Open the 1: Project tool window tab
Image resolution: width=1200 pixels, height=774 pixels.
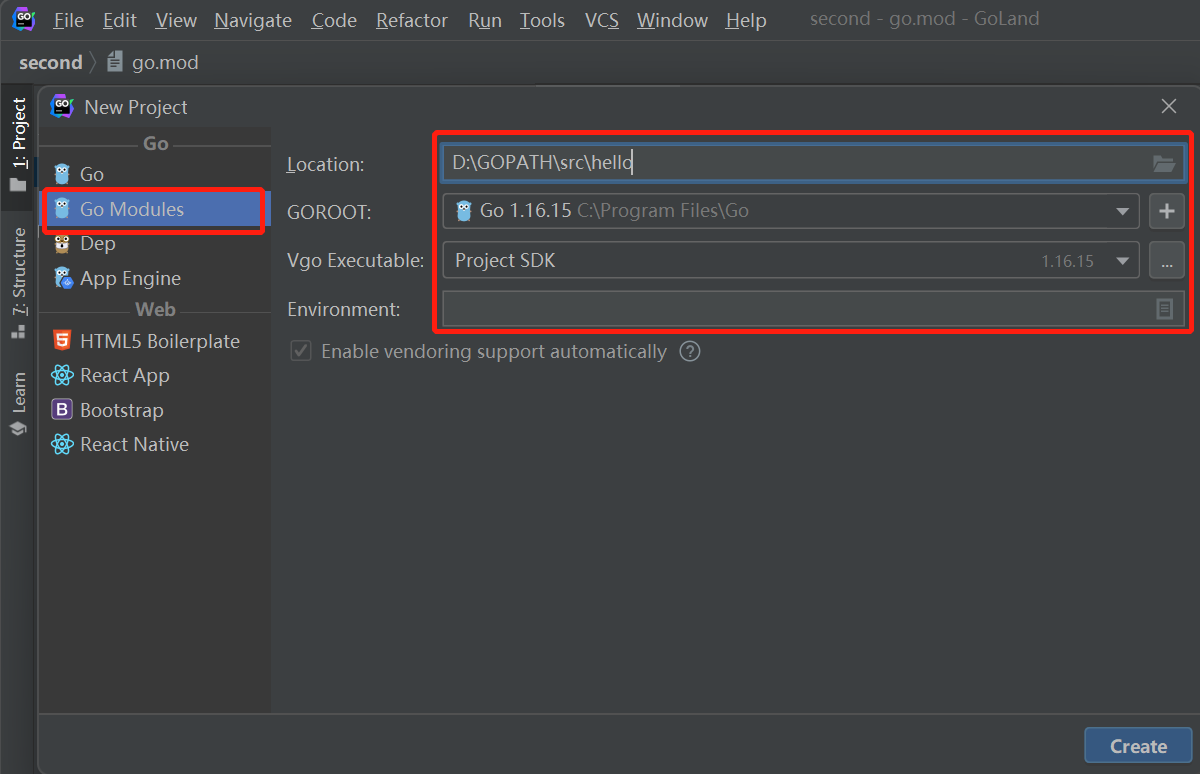coord(18,144)
